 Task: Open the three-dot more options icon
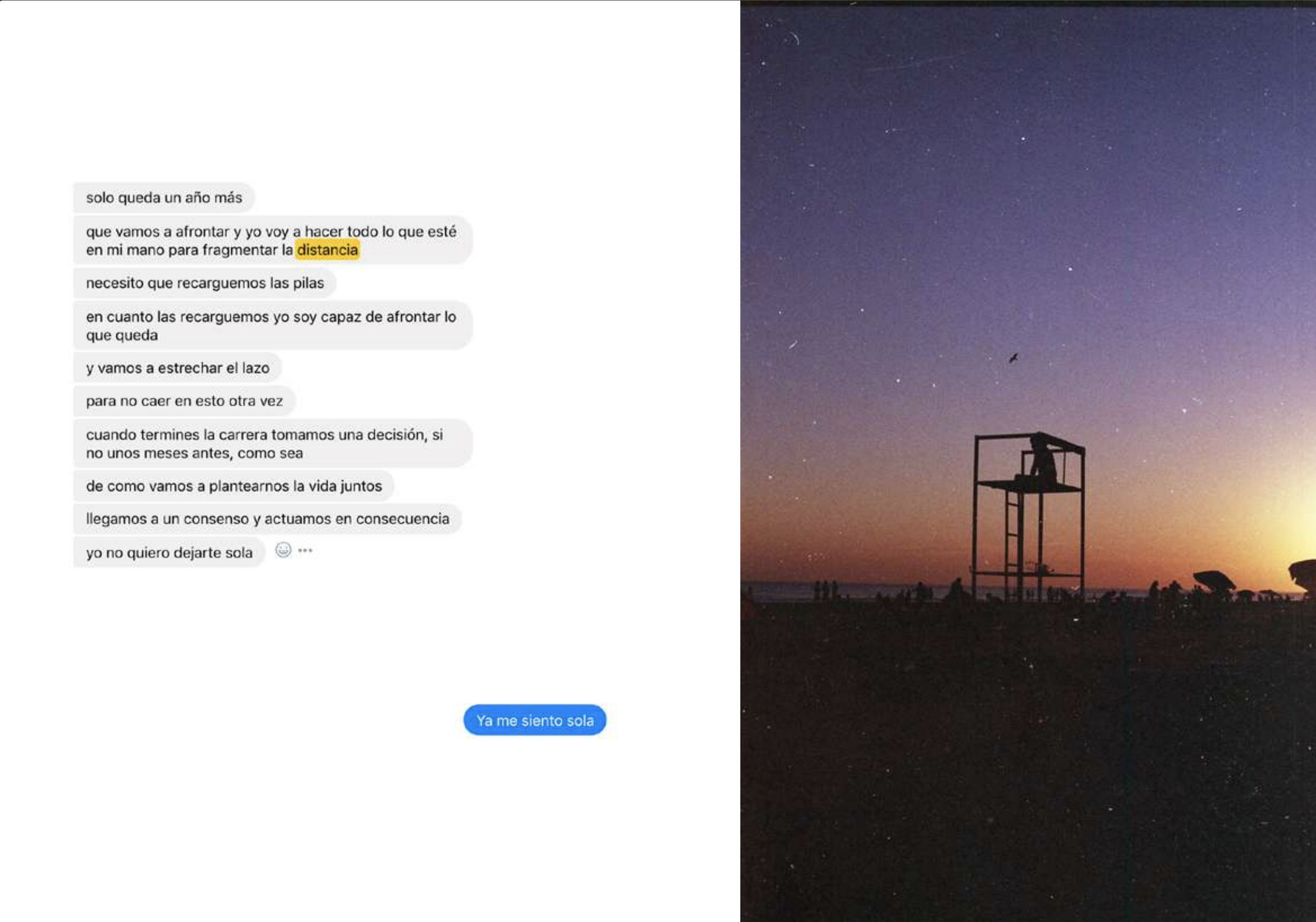(x=305, y=550)
